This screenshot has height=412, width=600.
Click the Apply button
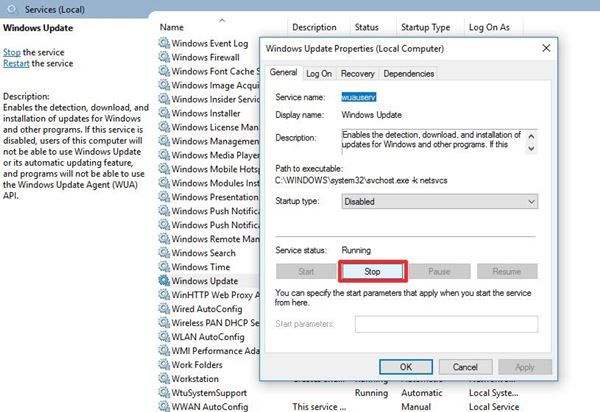click(525, 367)
